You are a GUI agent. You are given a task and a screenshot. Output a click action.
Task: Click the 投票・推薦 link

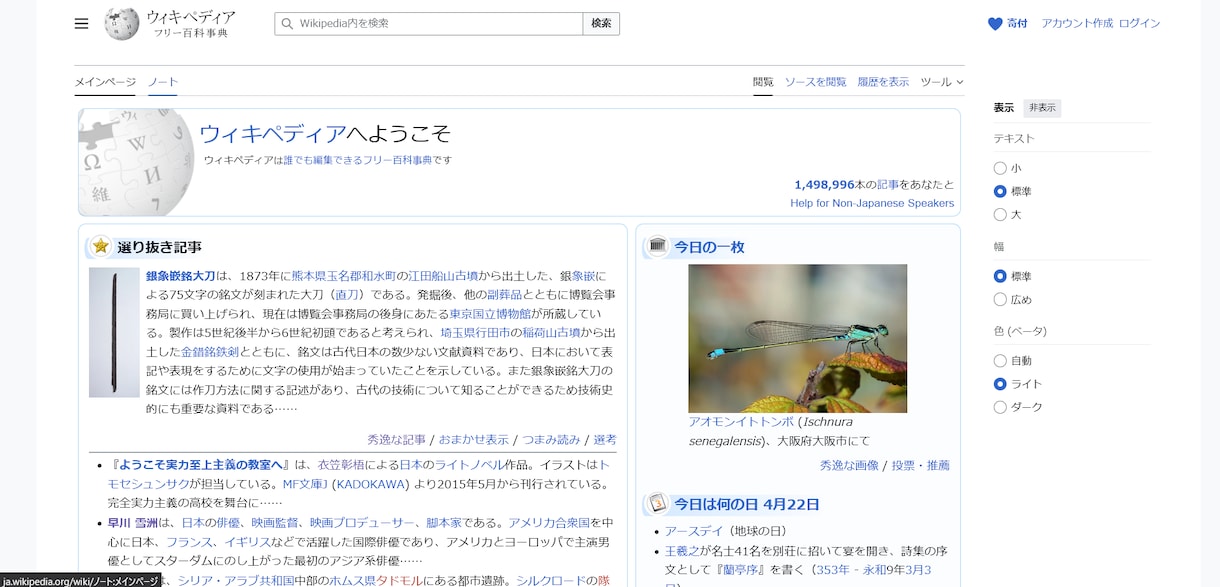click(920, 466)
